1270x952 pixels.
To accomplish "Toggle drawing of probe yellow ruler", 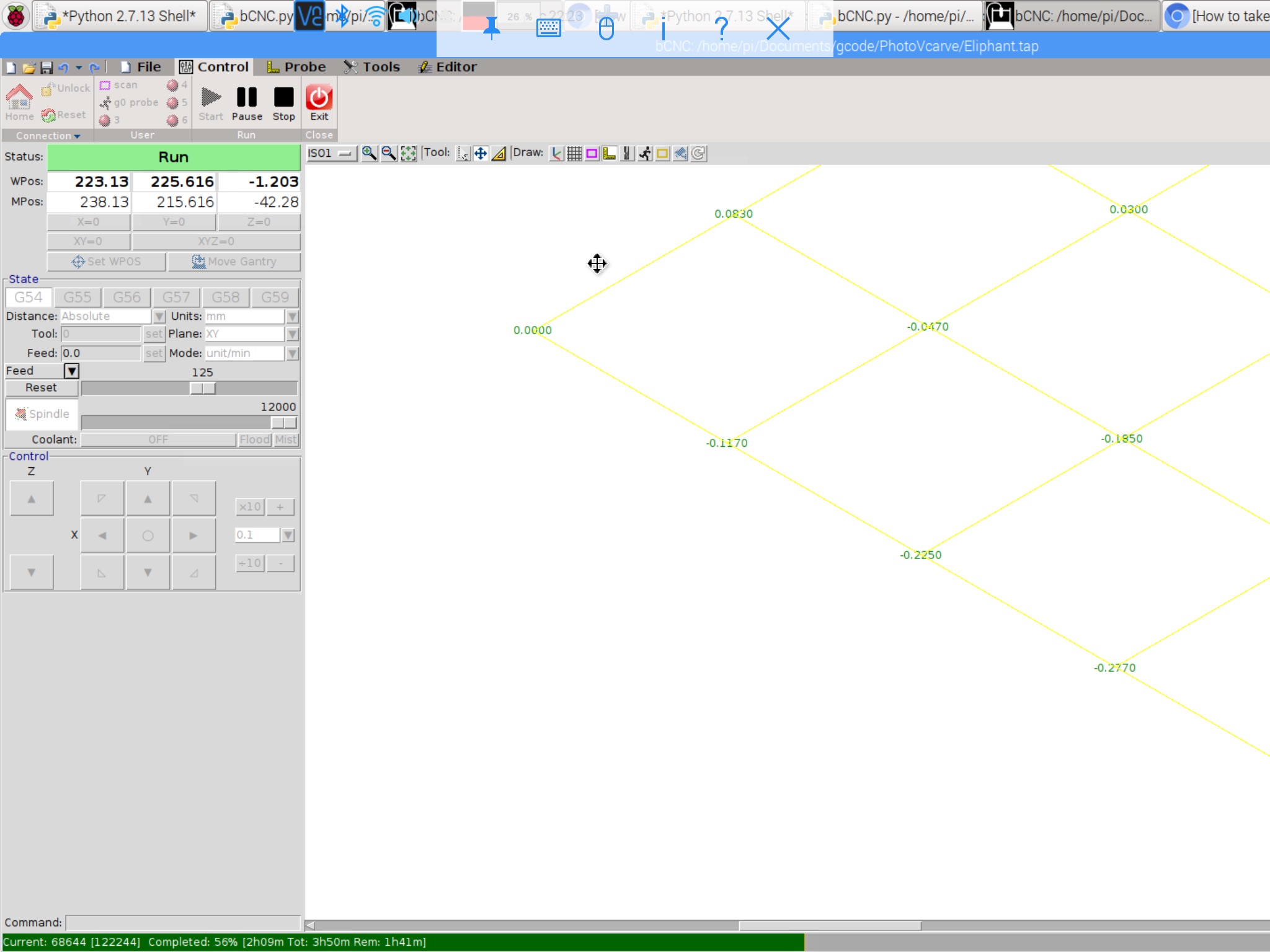I will [610, 154].
